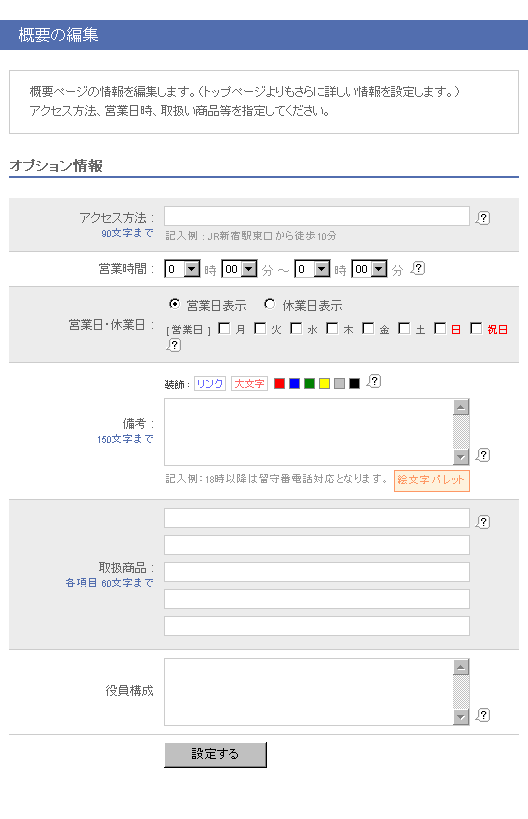The width and height of the screenshot is (528, 819).
Task: Open the 絵文字パレット emoji palette
Action: (431, 480)
